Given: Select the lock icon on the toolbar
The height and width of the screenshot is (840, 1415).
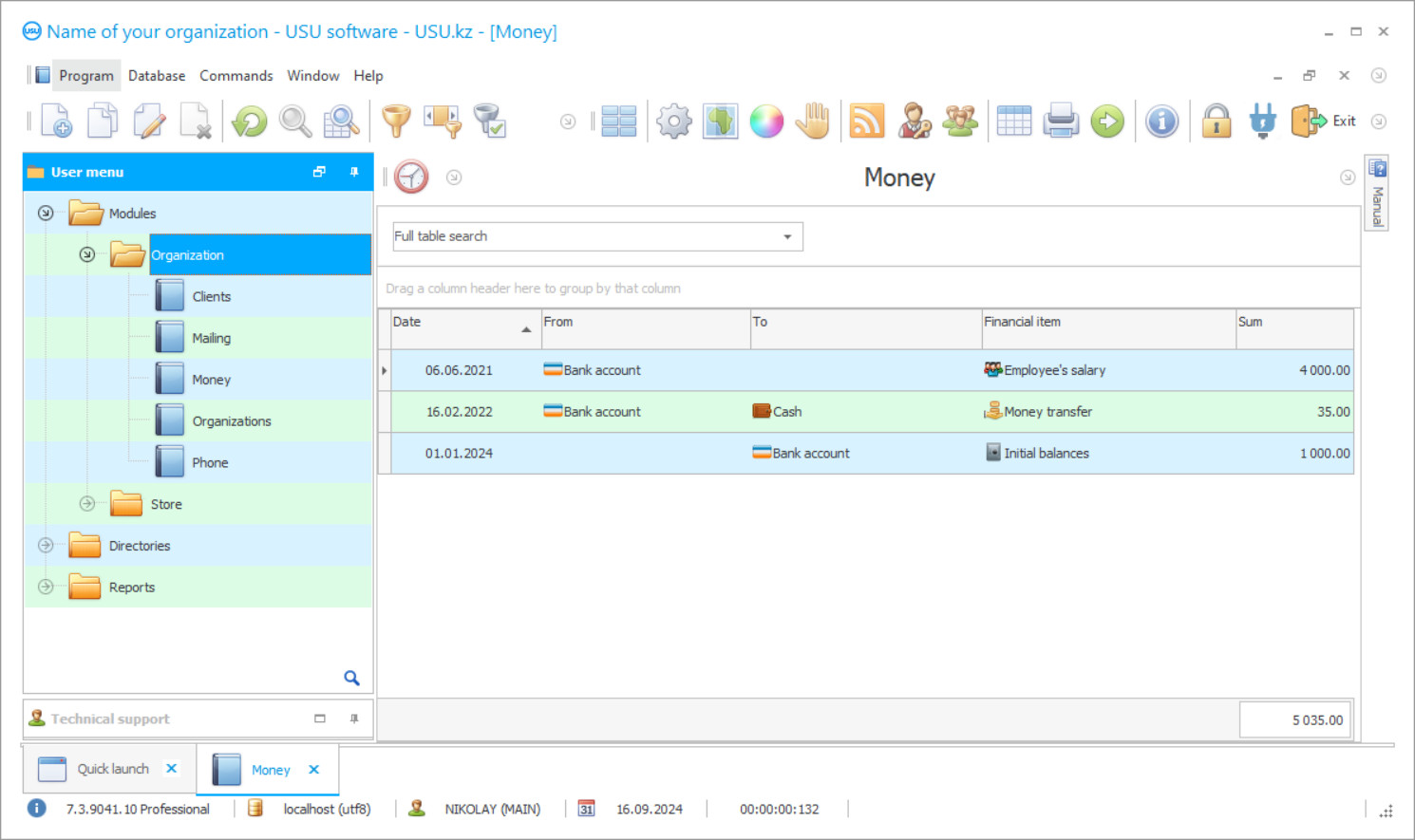Looking at the screenshot, I should [x=1217, y=121].
